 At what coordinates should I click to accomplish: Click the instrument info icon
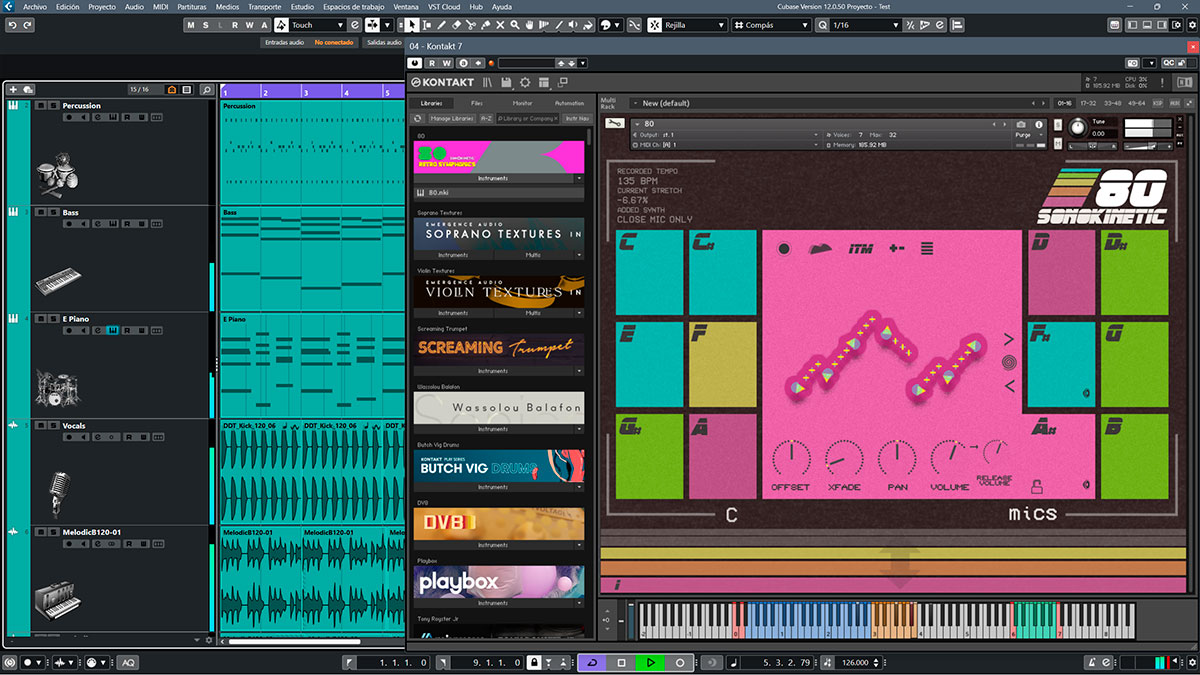point(1038,124)
